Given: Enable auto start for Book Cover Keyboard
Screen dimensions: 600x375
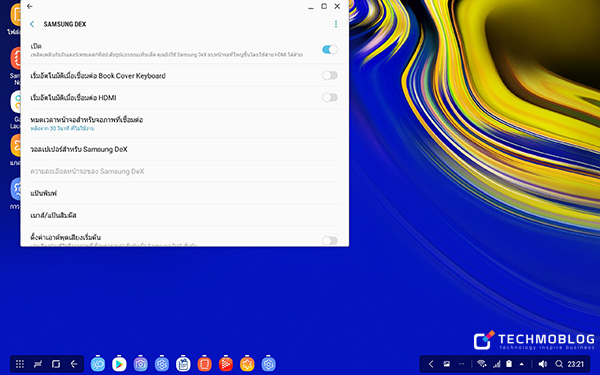Looking at the screenshot, I should point(329,75).
